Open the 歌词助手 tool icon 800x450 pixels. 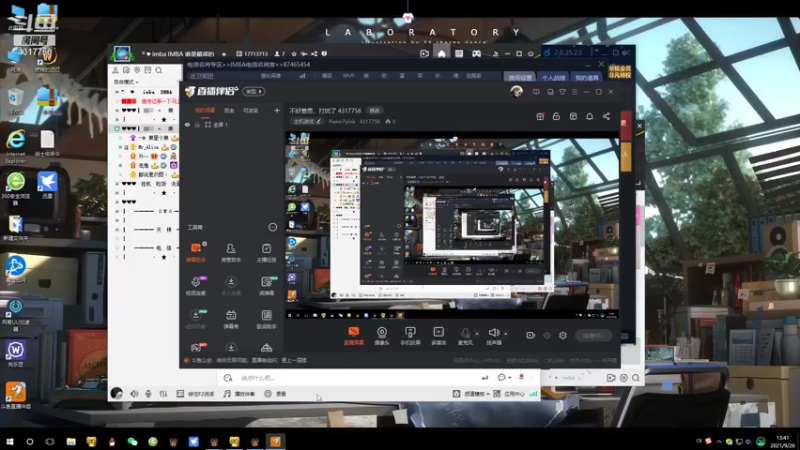pyautogui.click(x=266, y=319)
